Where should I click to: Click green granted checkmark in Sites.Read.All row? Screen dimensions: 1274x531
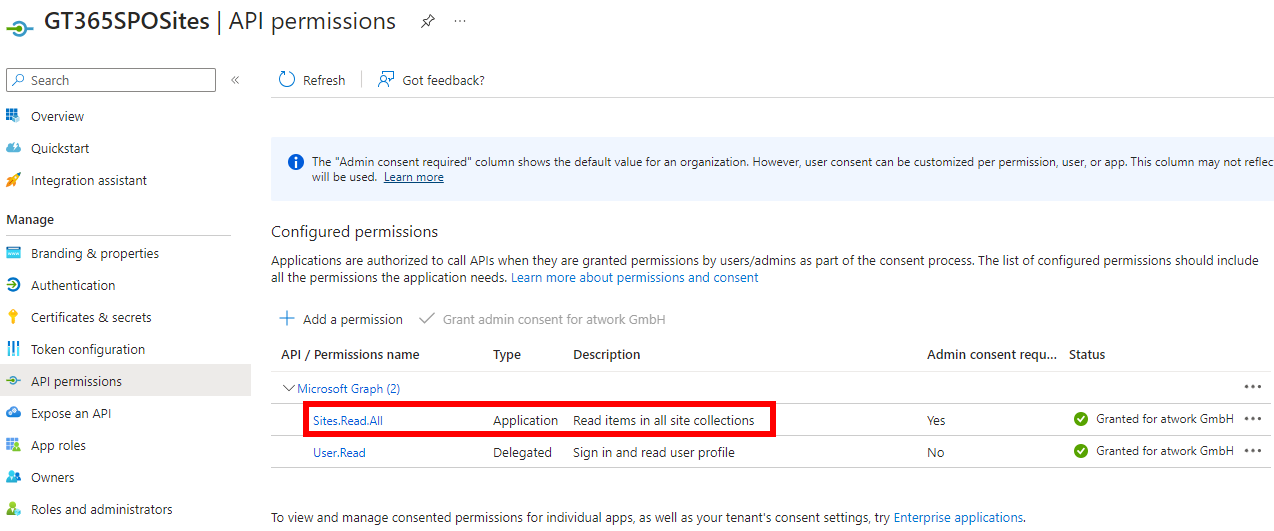pyautogui.click(x=1081, y=419)
